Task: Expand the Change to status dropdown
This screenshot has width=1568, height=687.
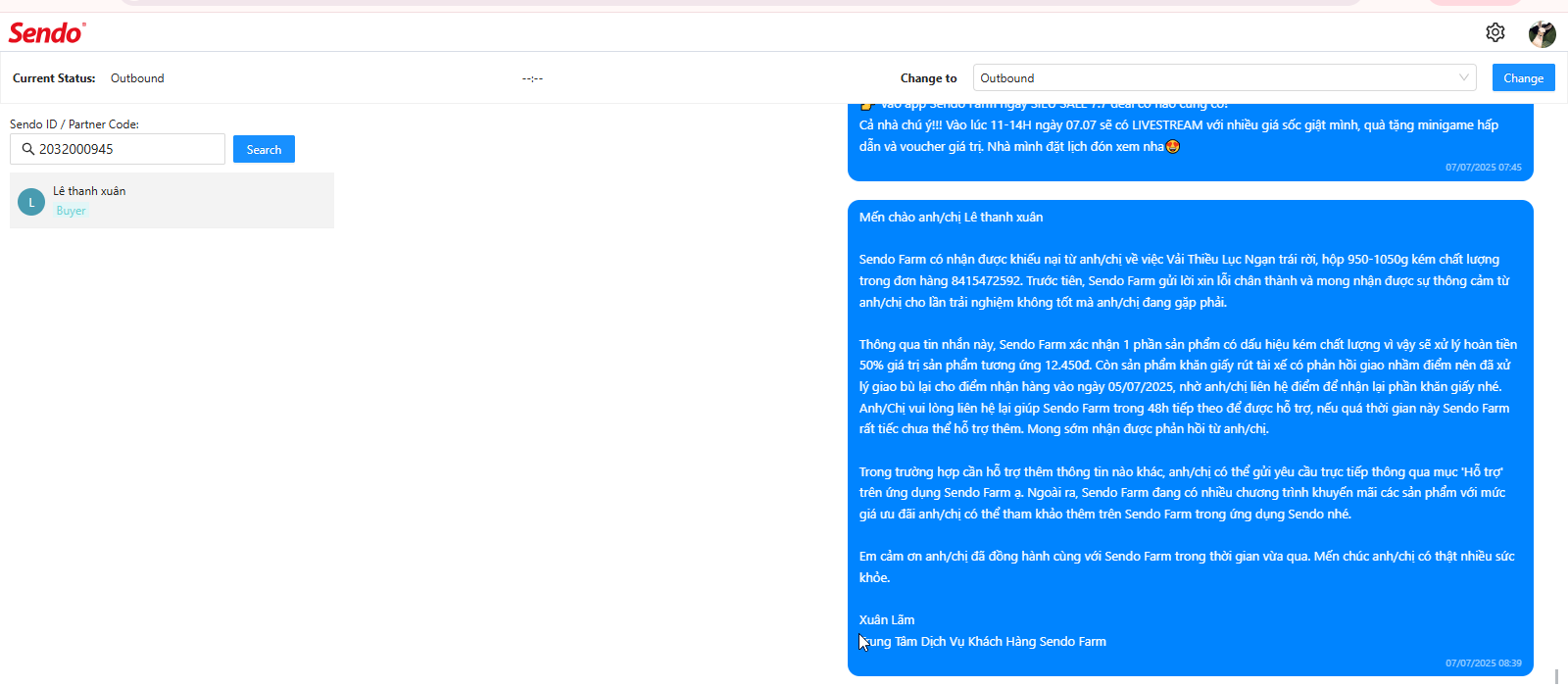Action: tap(1225, 77)
